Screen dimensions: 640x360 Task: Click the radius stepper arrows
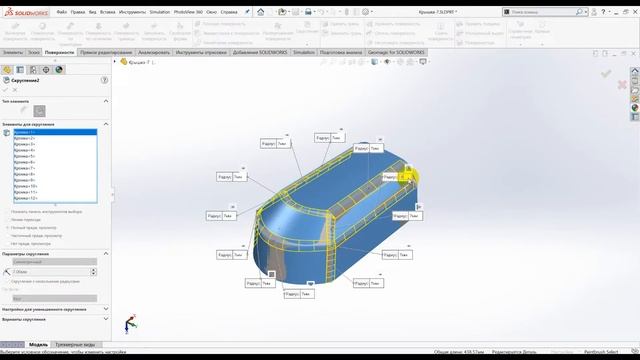pos(93,272)
